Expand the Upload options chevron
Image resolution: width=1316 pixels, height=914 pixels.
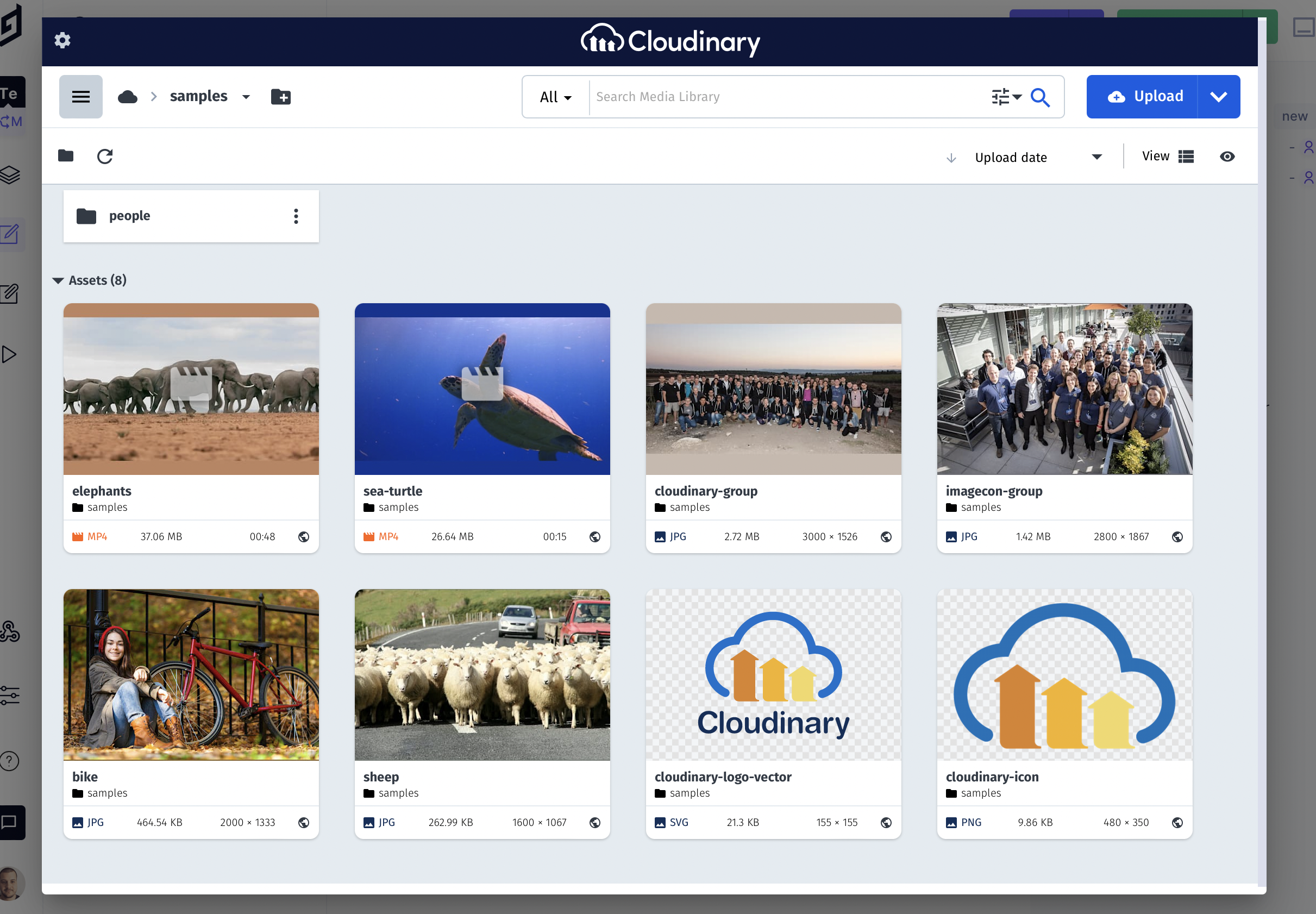(1219, 97)
